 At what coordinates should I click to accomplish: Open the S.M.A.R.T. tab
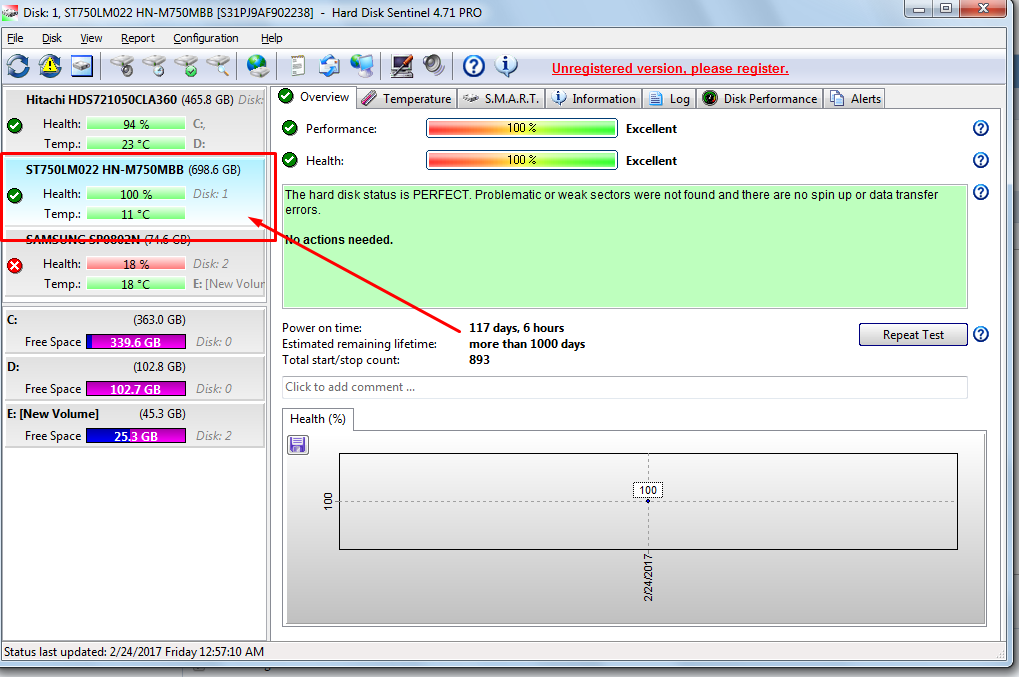click(x=501, y=99)
